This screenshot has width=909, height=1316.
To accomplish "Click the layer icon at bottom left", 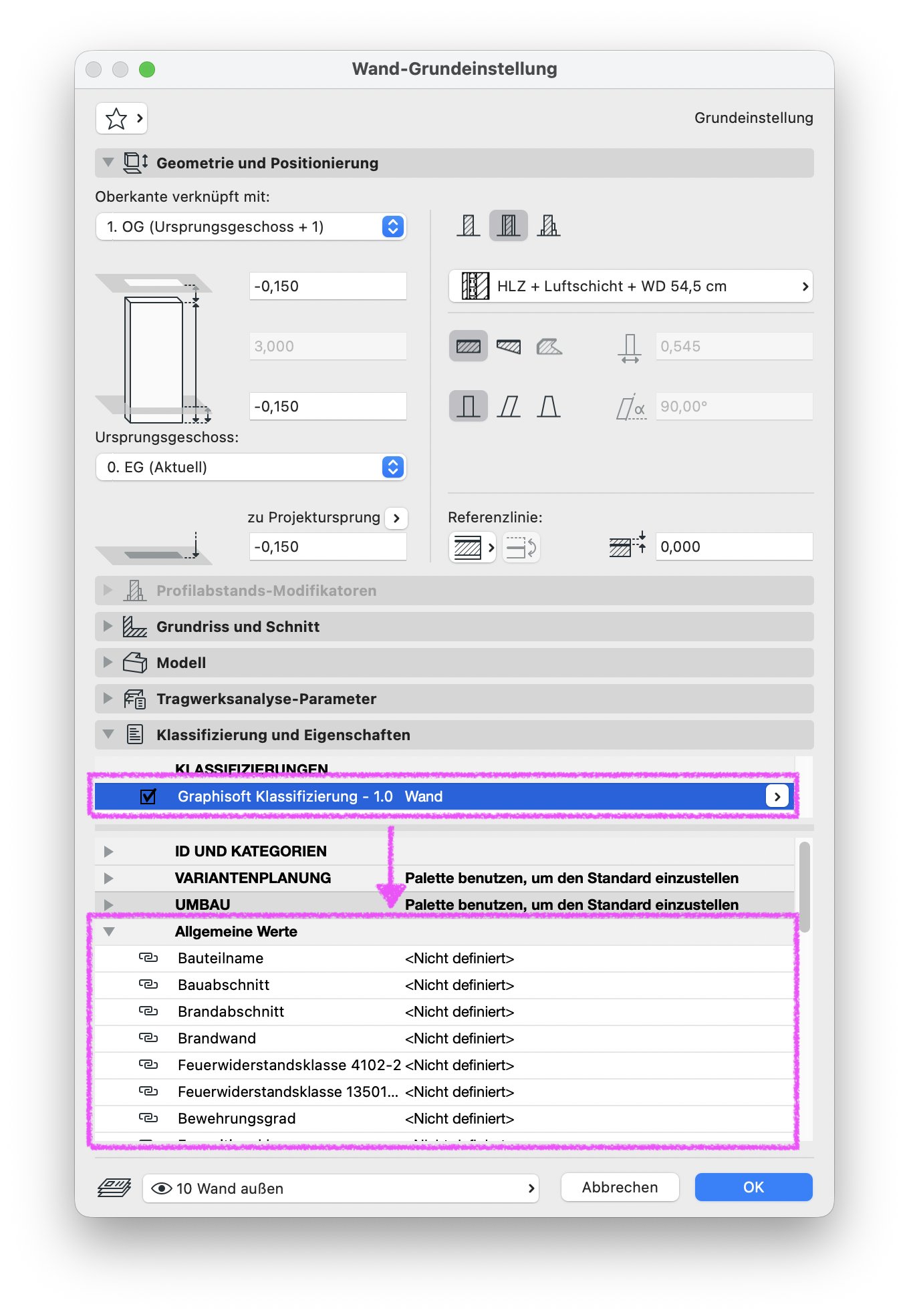I will pos(114,1188).
